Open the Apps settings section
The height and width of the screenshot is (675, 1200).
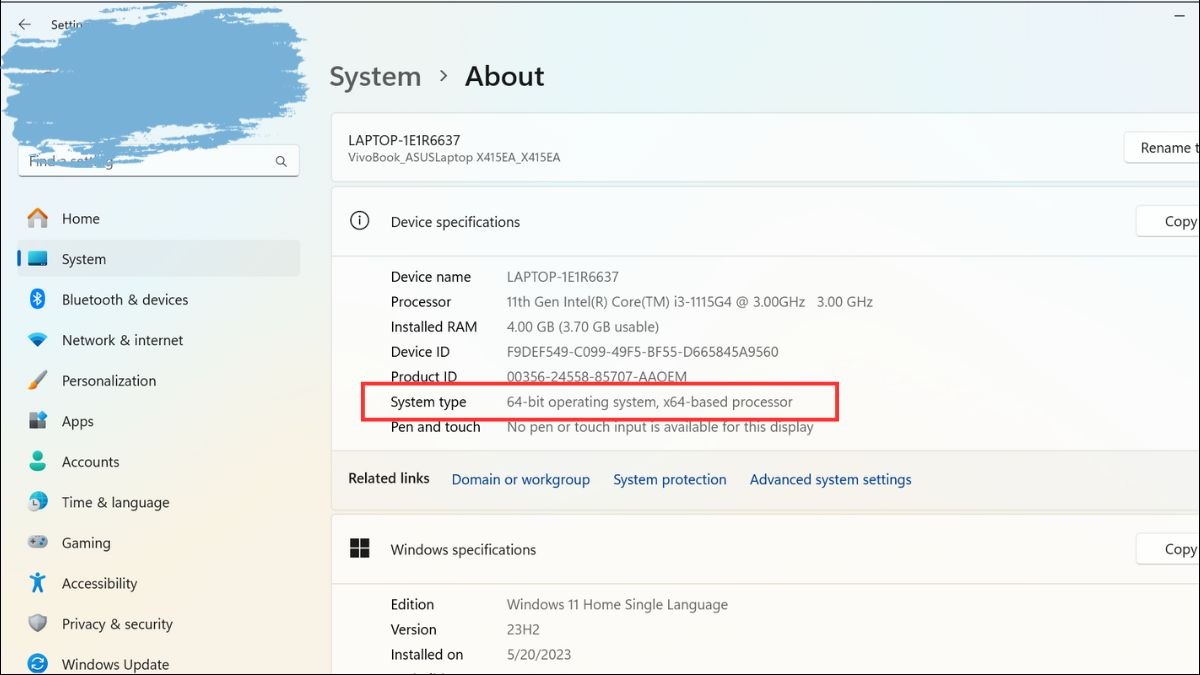(159, 421)
